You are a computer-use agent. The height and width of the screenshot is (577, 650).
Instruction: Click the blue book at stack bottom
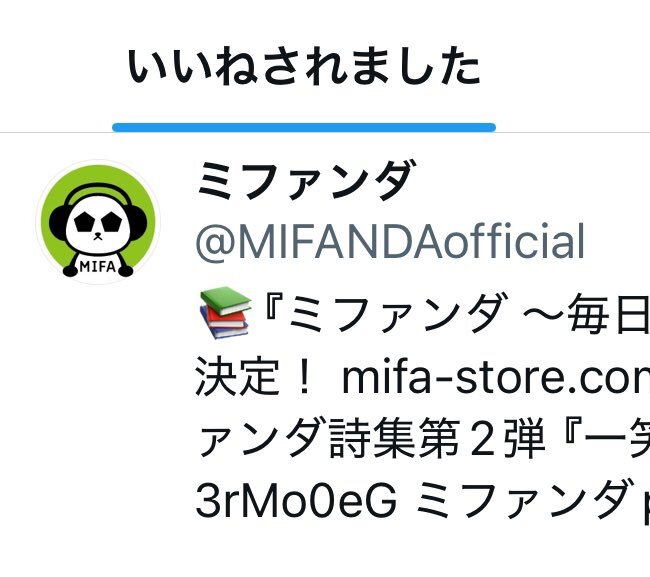226,331
